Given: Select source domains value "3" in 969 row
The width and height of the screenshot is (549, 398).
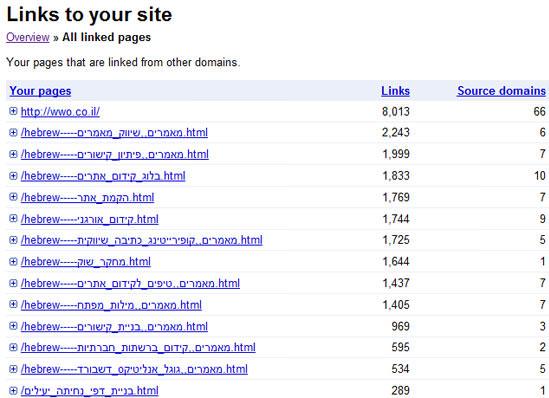Looking at the screenshot, I should tap(542, 327).
